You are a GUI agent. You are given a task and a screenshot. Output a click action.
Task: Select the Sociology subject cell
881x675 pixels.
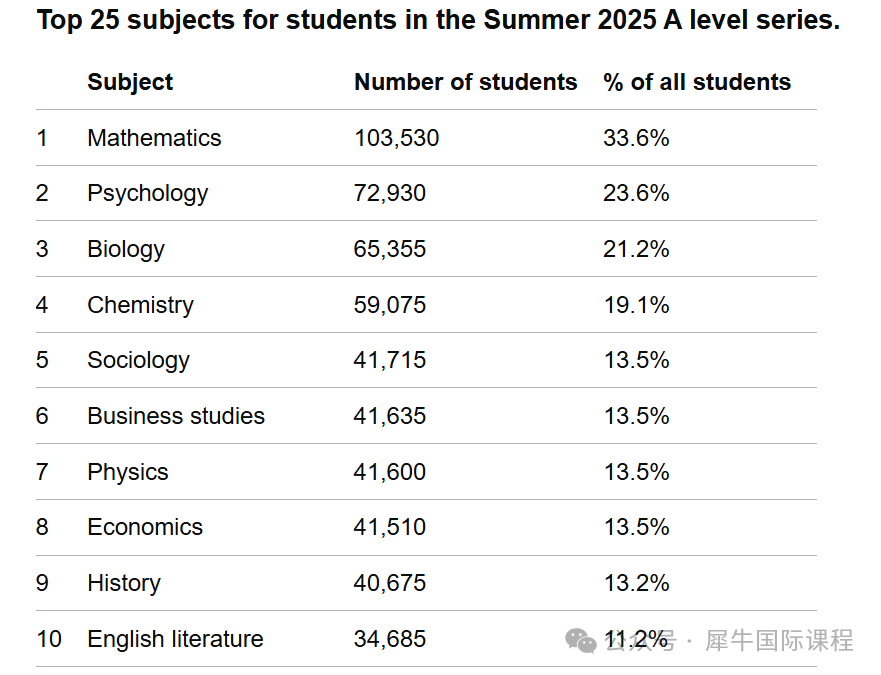[138, 360]
